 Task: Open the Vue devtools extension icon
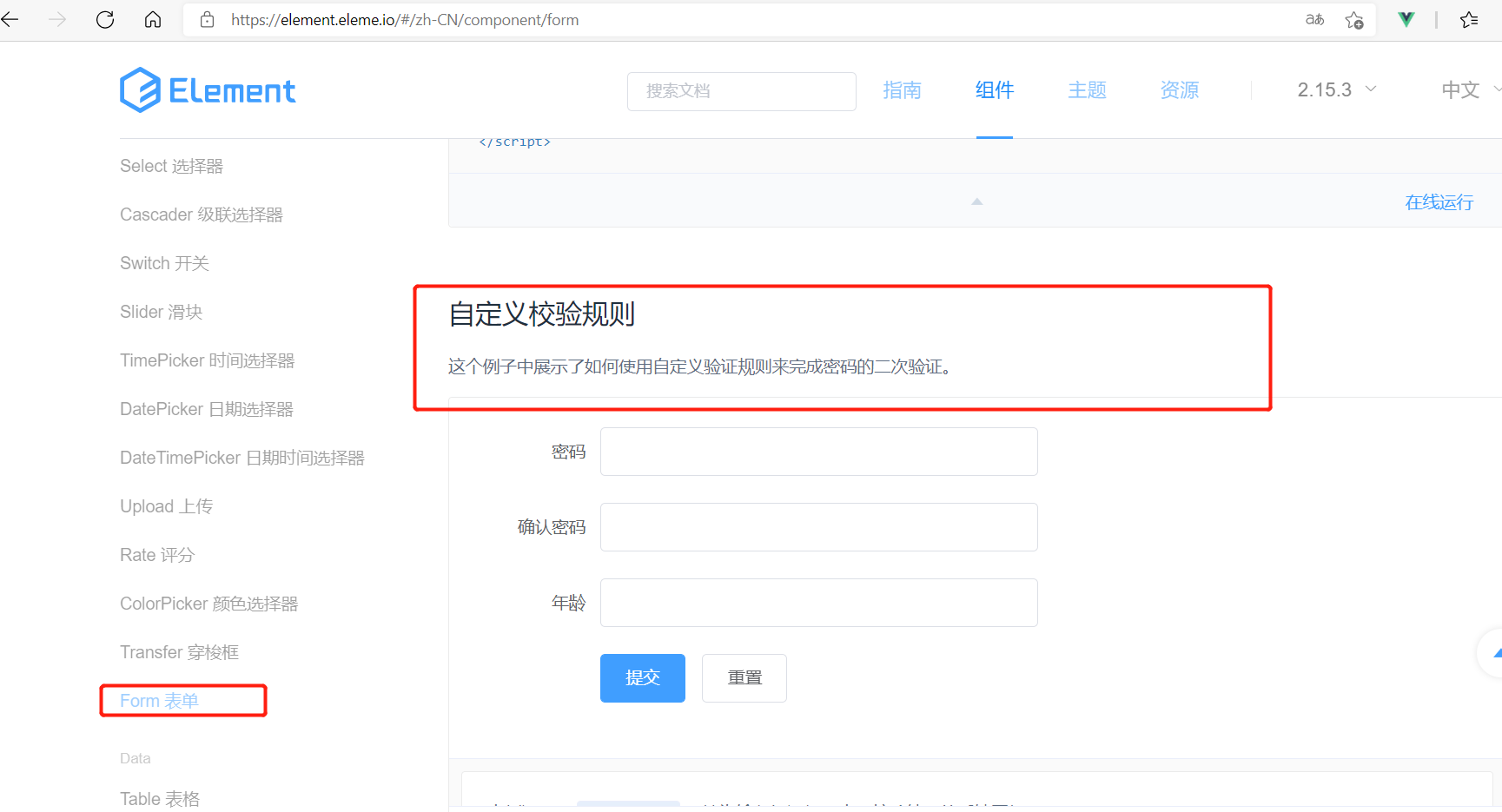coord(1406,19)
